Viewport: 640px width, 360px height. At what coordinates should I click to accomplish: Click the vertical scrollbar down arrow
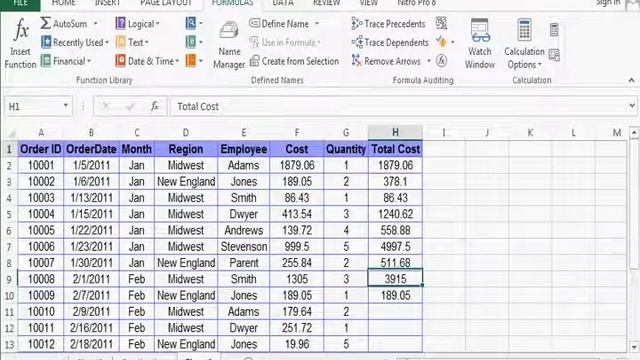coord(634,347)
